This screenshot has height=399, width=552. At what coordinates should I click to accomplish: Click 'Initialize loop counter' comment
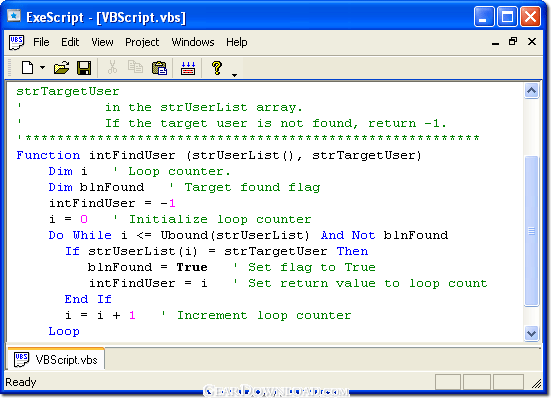(x=220, y=219)
